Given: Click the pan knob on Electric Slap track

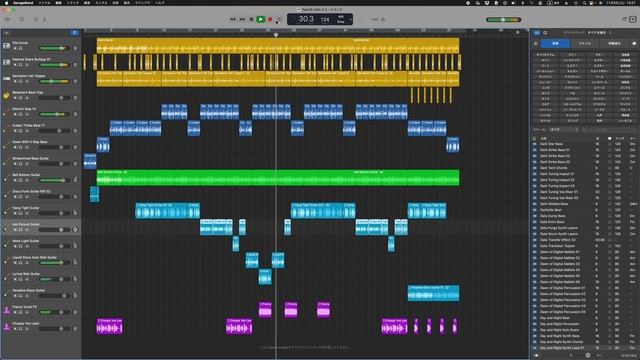Looking at the screenshot, I should click(x=75, y=114).
